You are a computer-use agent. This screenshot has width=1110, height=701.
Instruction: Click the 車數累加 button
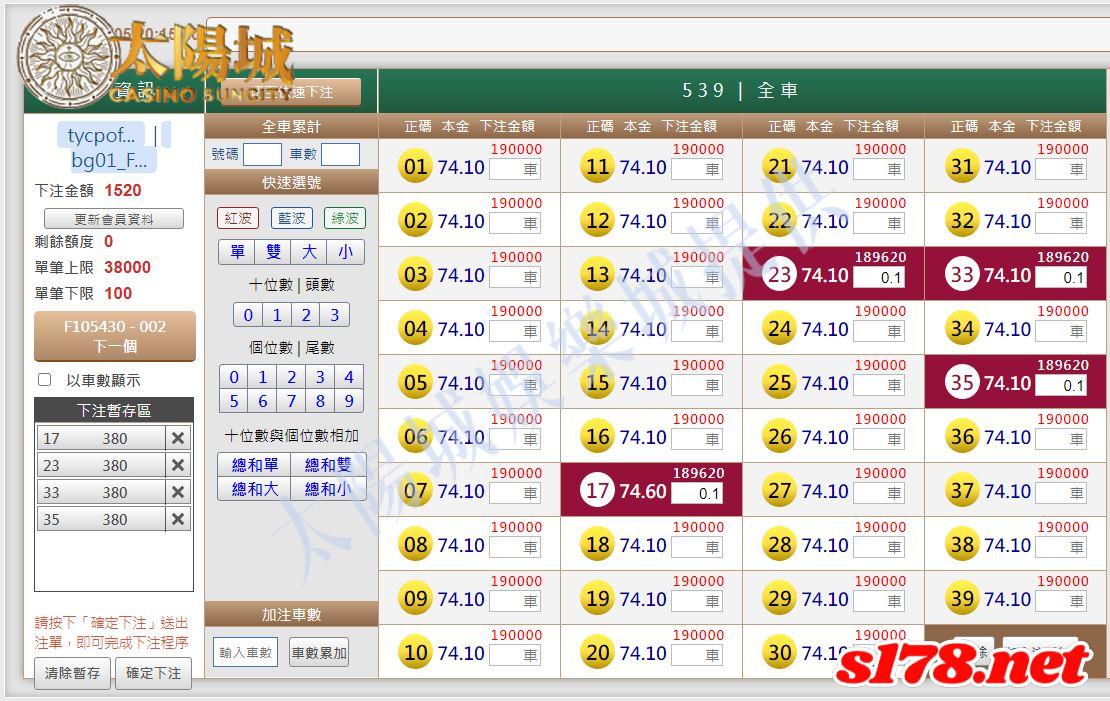(x=319, y=652)
